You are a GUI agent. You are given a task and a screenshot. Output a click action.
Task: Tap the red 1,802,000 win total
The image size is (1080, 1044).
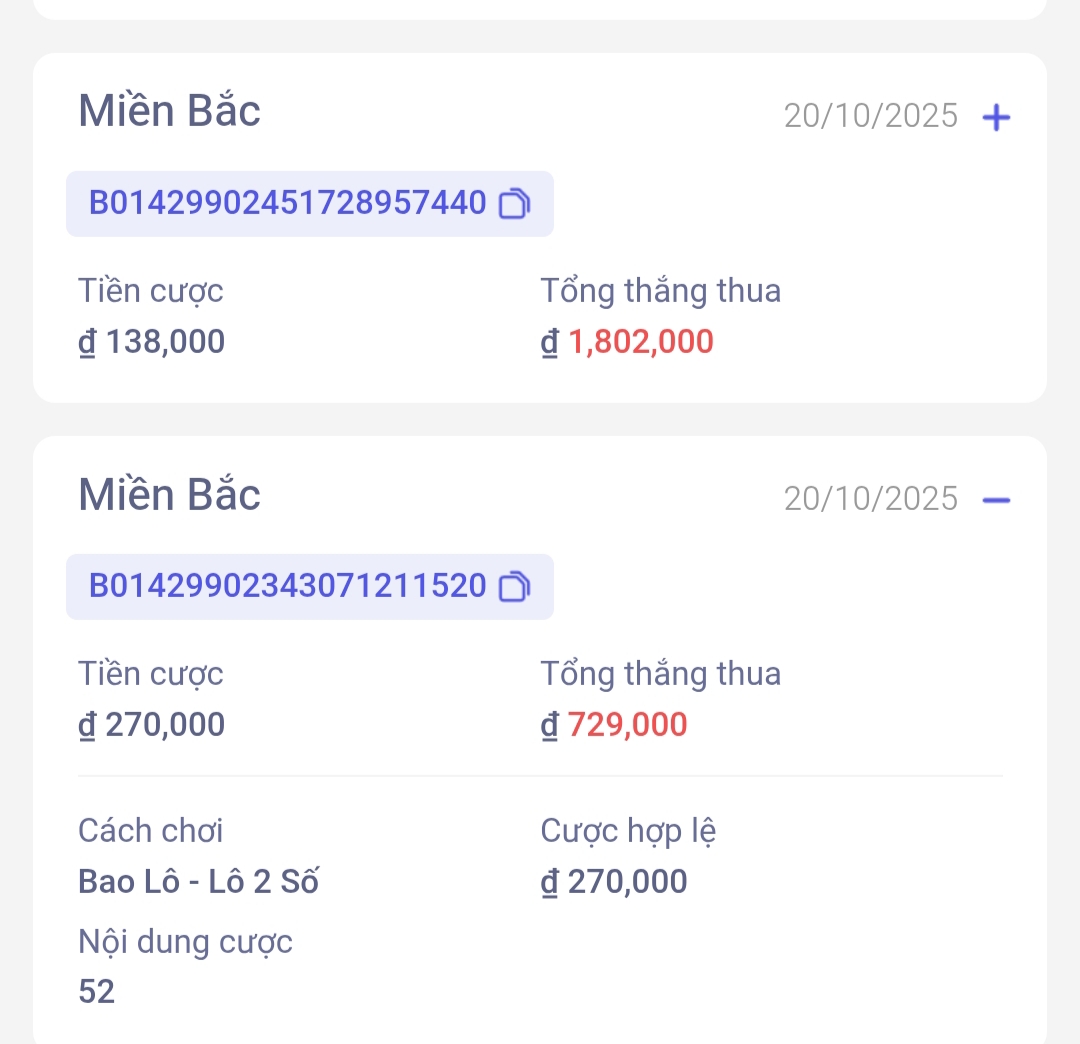[640, 343]
